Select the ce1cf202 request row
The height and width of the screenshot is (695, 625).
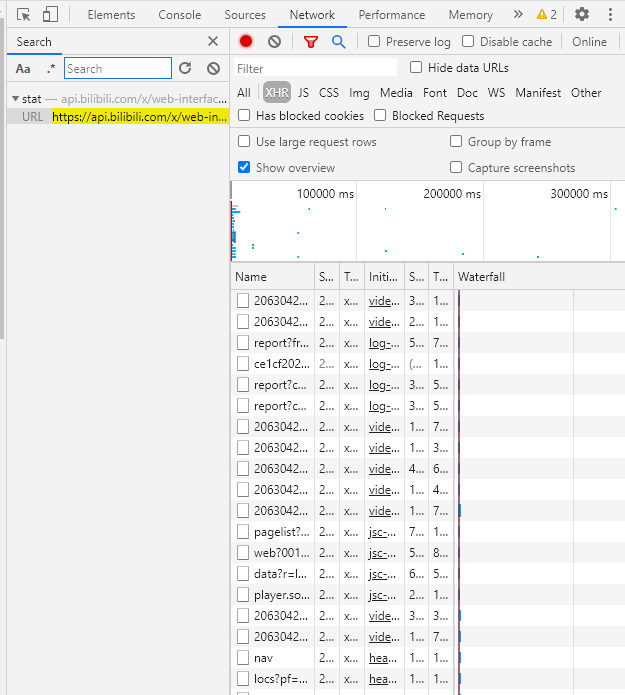pyautogui.click(x=428, y=364)
